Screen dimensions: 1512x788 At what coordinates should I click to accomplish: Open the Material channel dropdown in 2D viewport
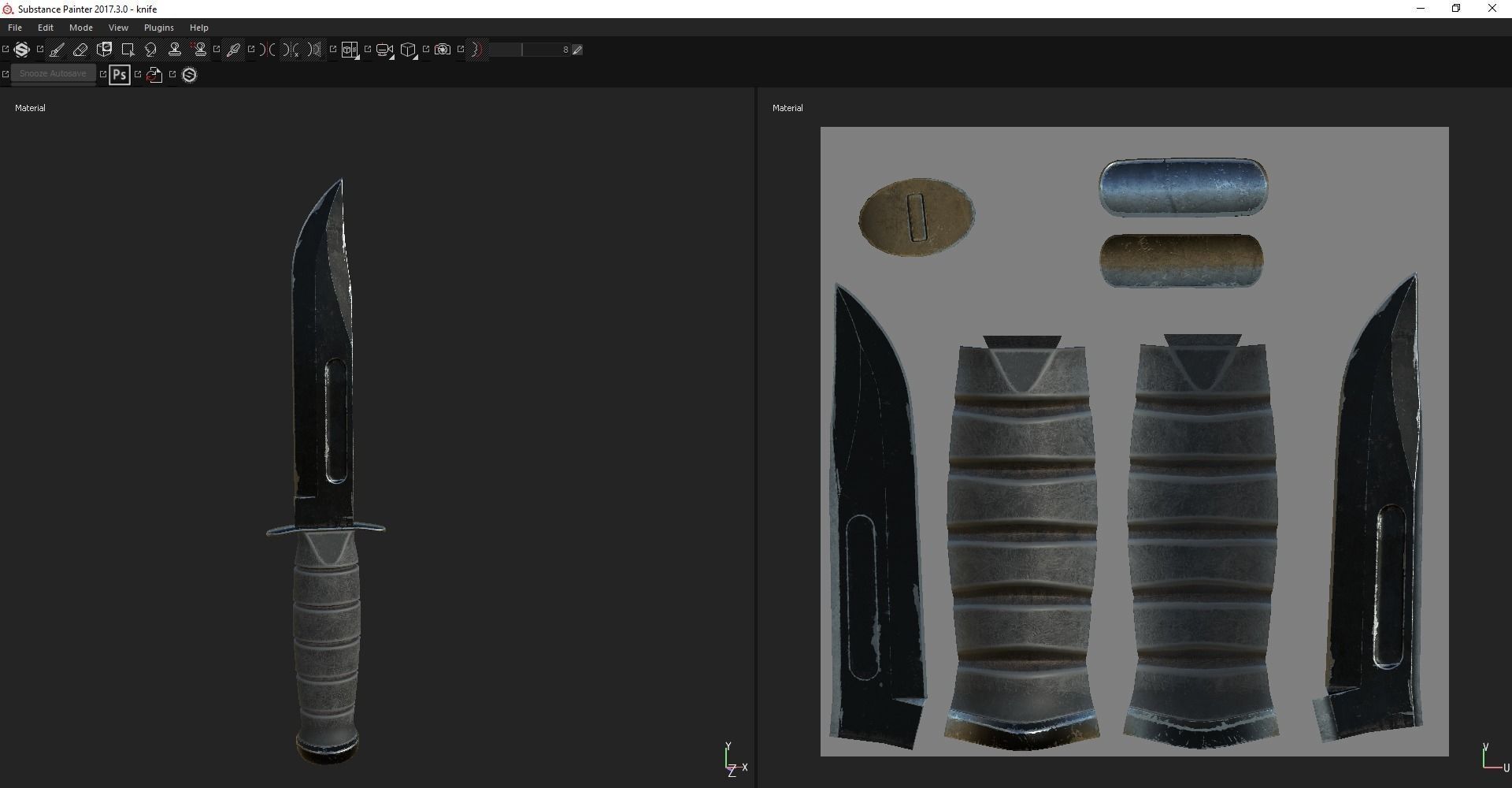click(787, 108)
